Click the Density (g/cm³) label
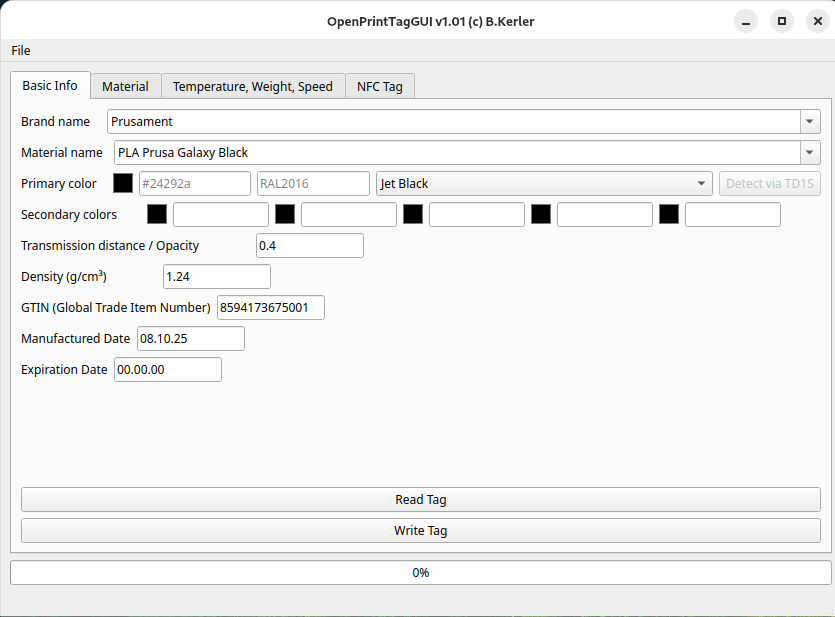Image resolution: width=835 pixels, height=617 pixels. 64,277
